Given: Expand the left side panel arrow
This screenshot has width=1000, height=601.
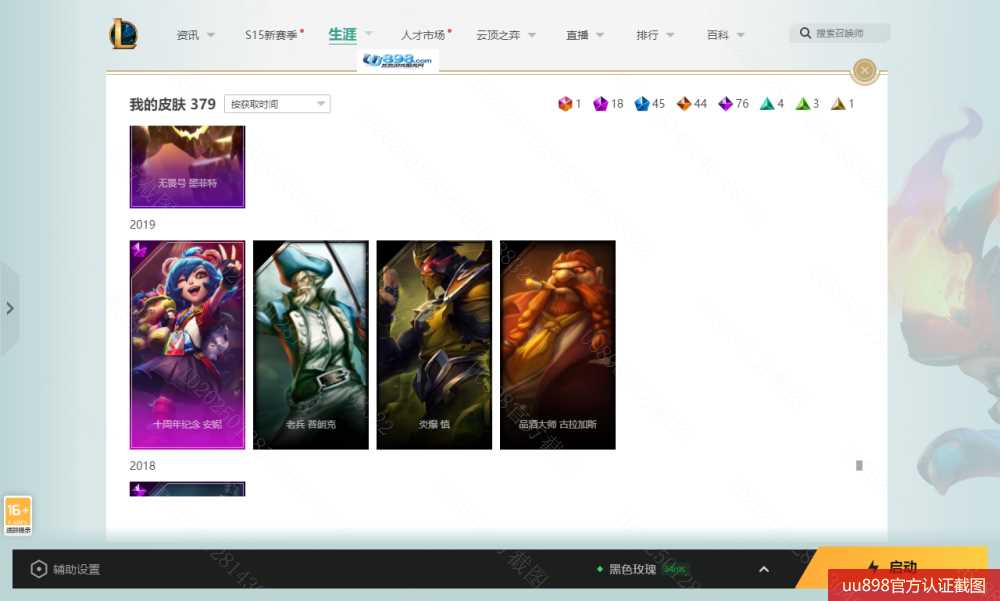Looking at the screenshot, I should [x=10, y=309].
